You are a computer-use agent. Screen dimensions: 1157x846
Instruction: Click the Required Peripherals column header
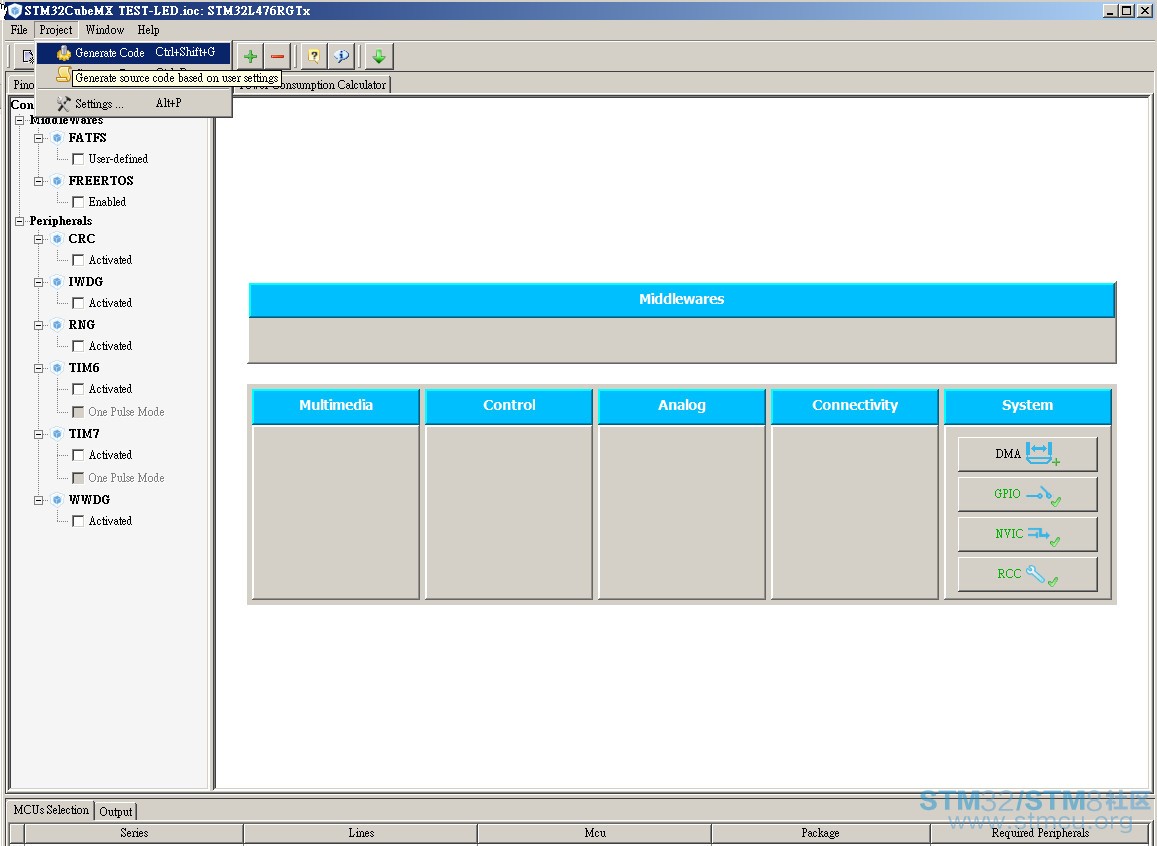[x=1040, y=833]
